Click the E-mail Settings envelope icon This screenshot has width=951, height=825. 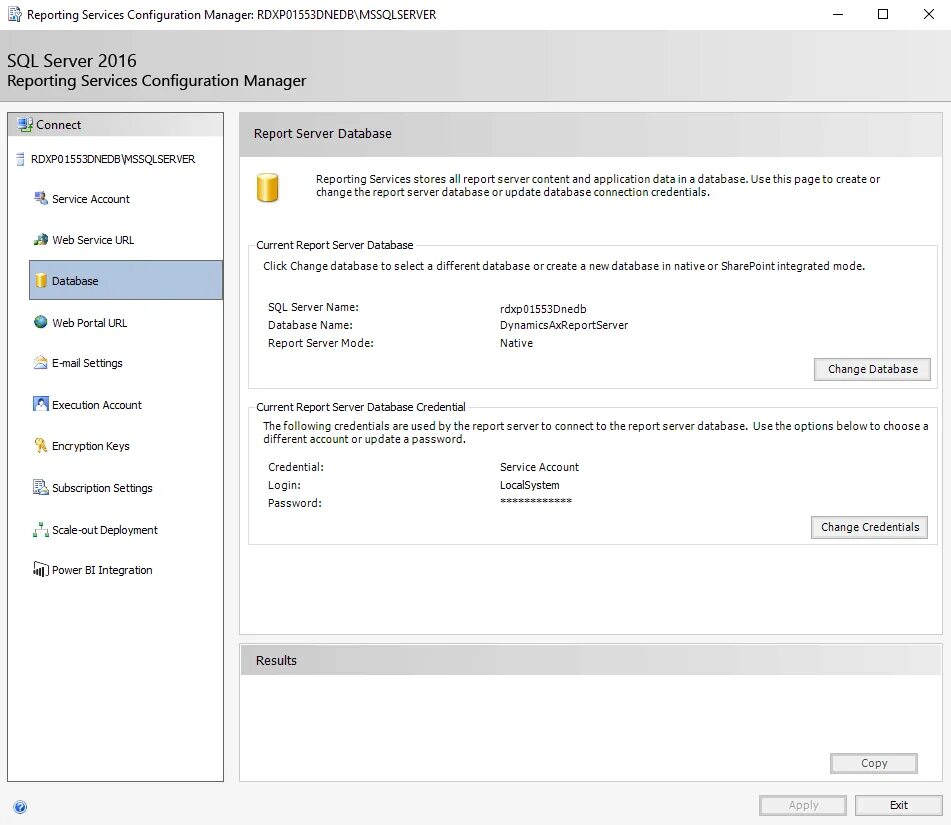(x=41, y=363)
